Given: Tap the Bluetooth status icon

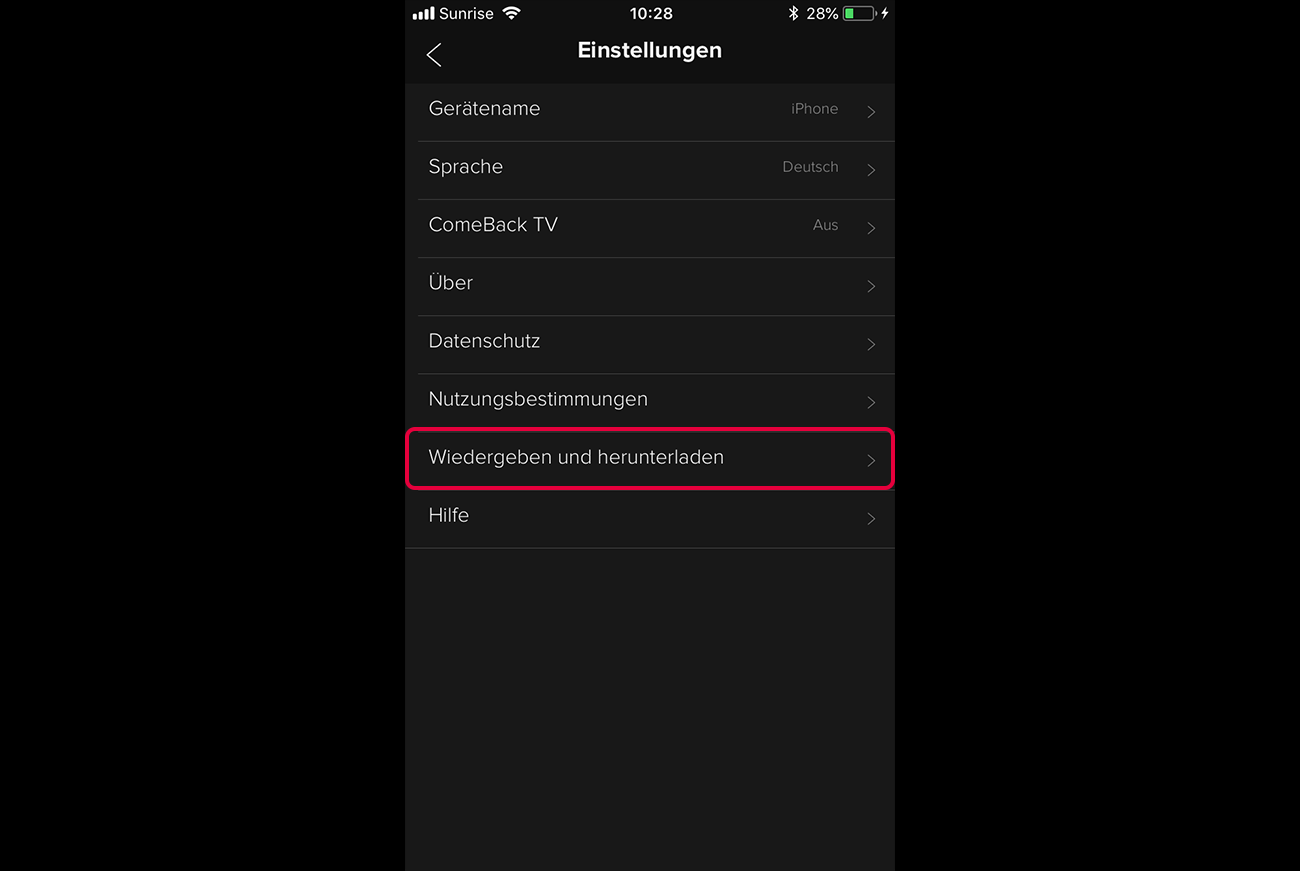Looking at the screenshot, I should pyautogui.click(x=794, y=13).
